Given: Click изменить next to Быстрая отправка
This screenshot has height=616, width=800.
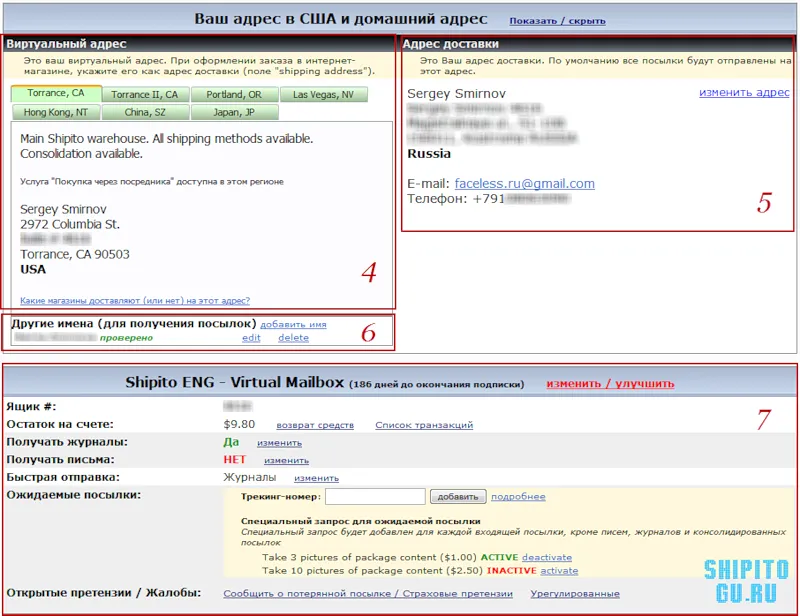Looking at the screenshot, I should (316, 478).
